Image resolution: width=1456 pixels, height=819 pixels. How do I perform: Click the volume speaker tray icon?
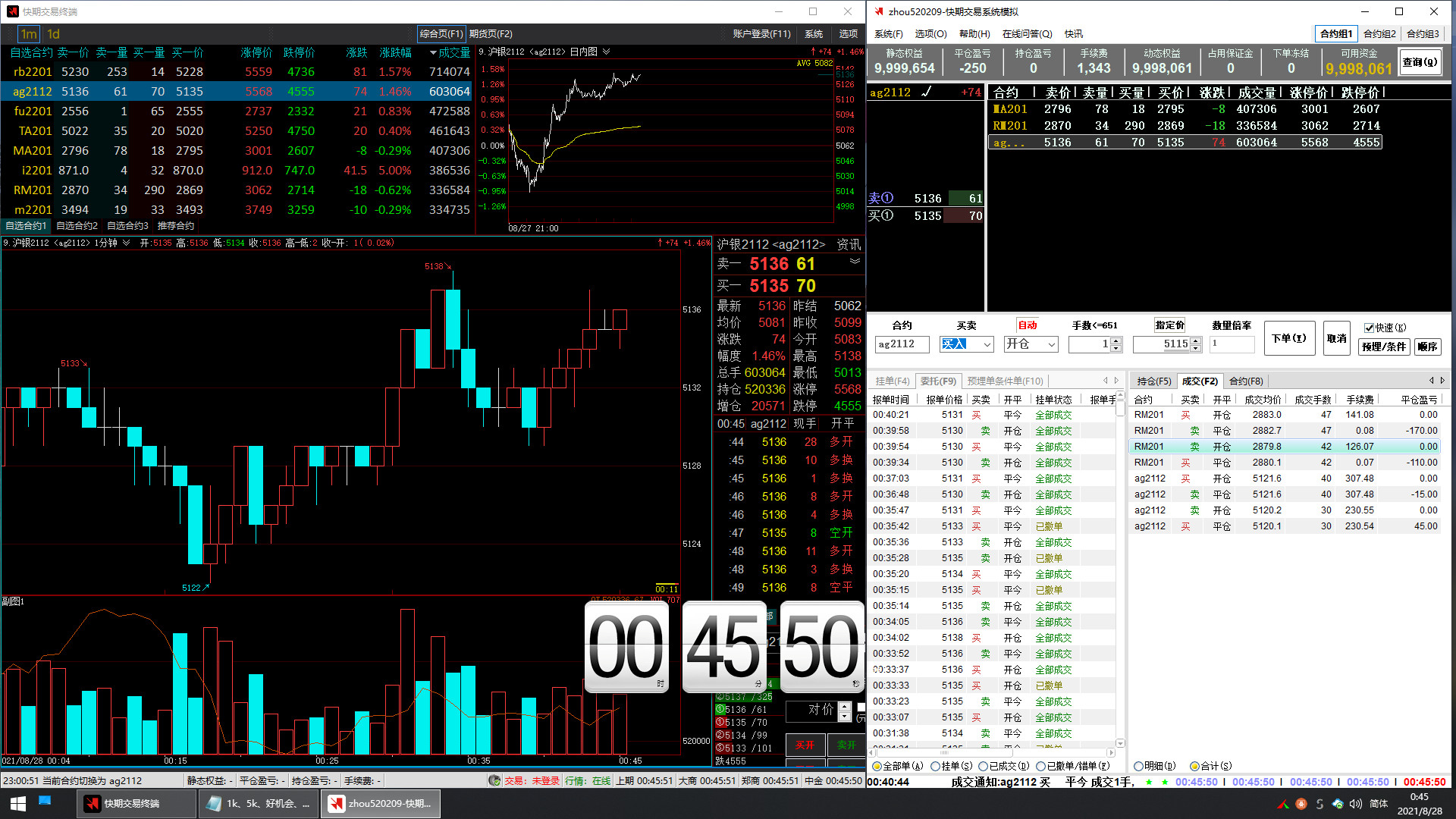pos(1356,804)
